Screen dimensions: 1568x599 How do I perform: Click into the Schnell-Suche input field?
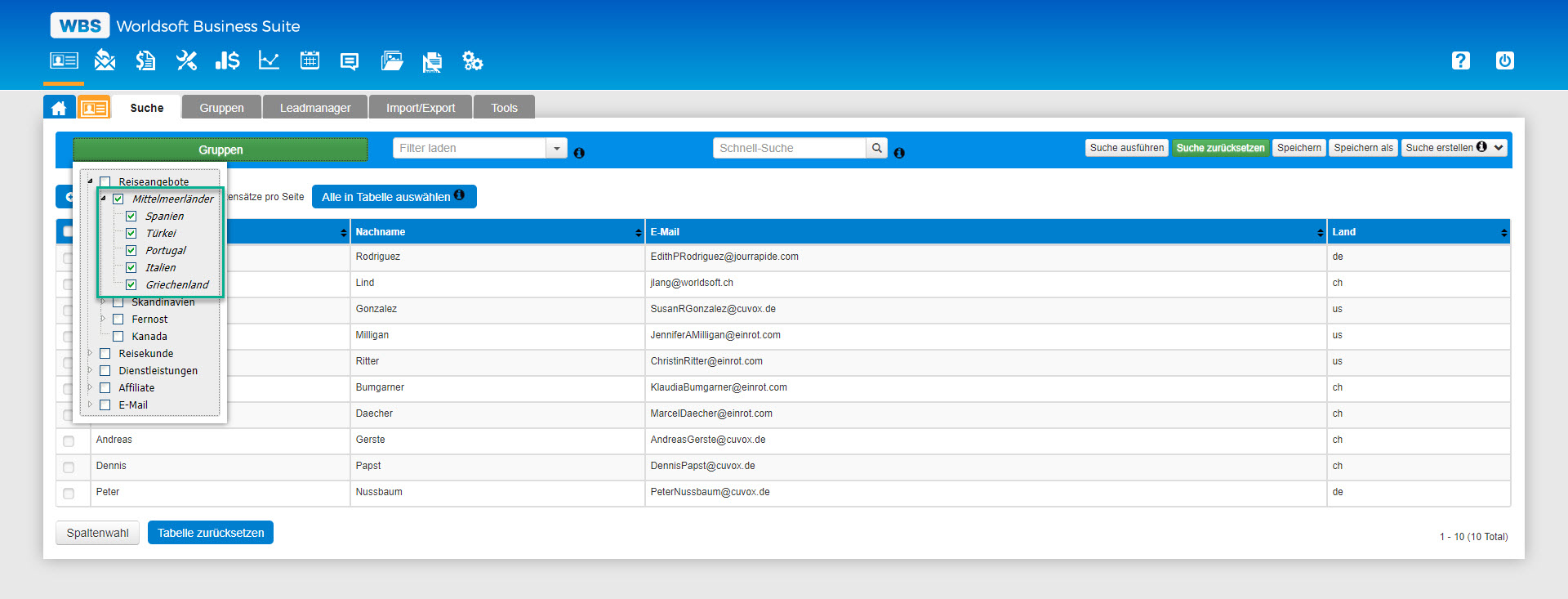(x=789, y=148)
